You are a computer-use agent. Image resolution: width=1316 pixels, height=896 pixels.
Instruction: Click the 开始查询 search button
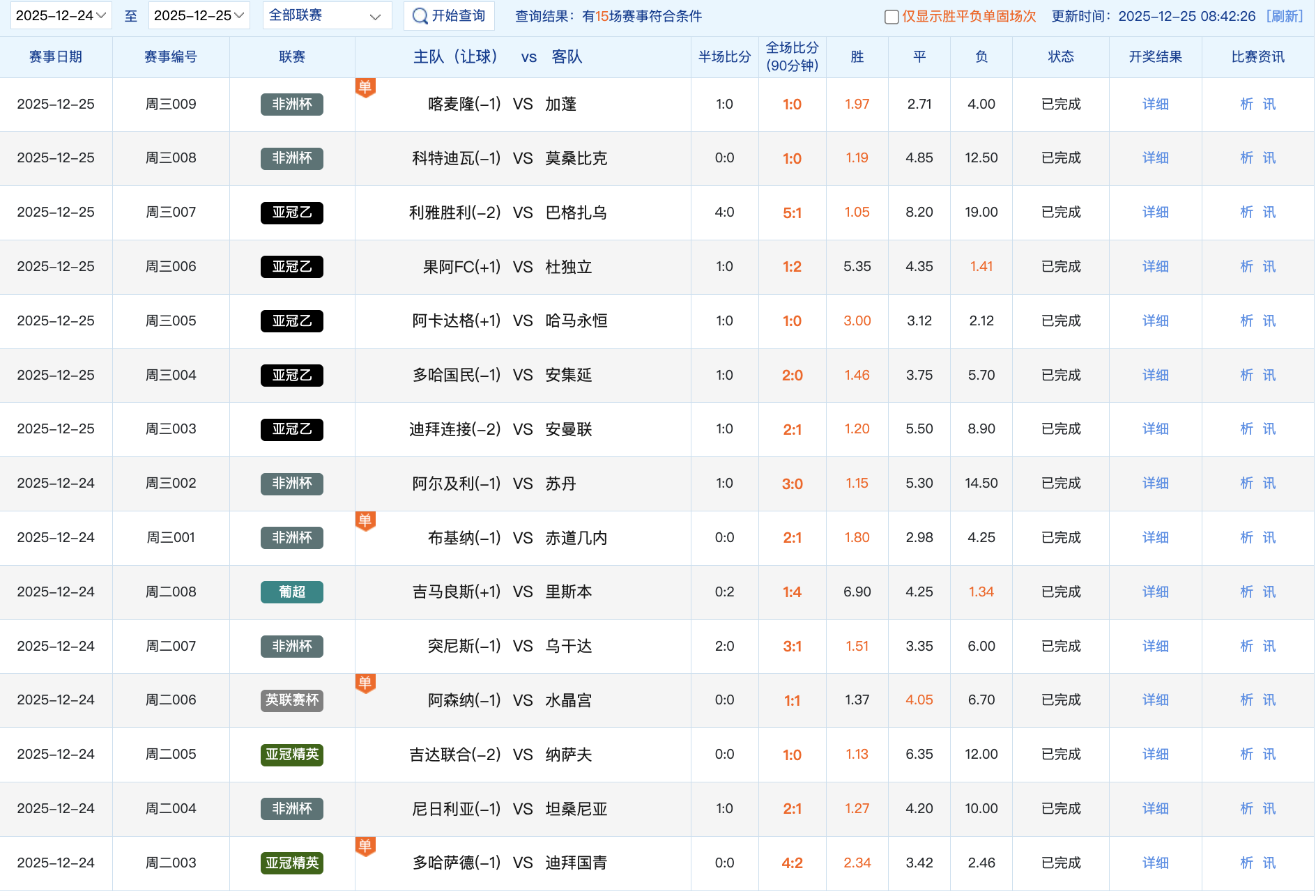point(449,16)
